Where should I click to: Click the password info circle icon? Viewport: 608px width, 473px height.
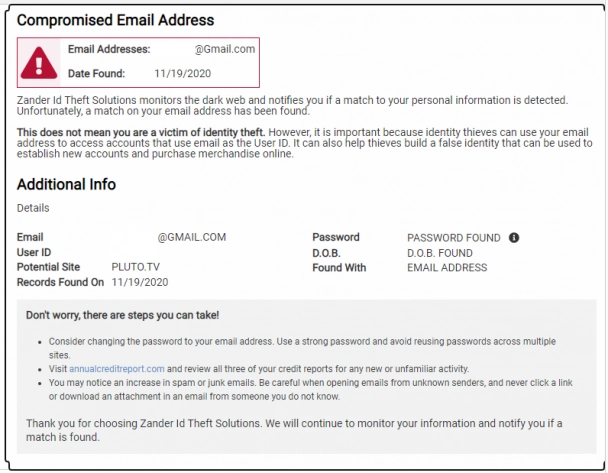[x=514, y=238]
